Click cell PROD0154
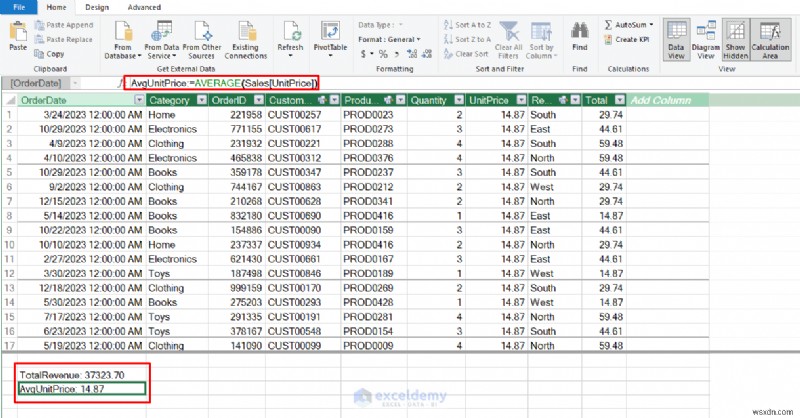This screenshot has width=800, height=418. coord(373,331)
